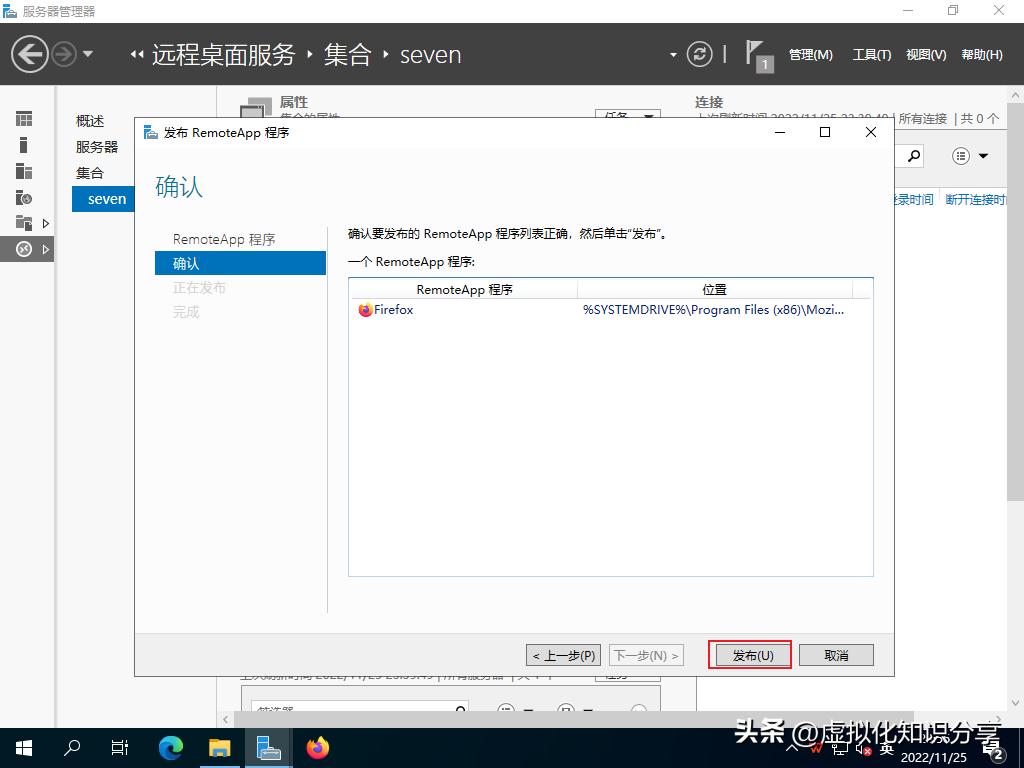Open File Explorer from the taskbar
Image resolution: width=1024 pixels, height=768 pixels.
point(220,747)
